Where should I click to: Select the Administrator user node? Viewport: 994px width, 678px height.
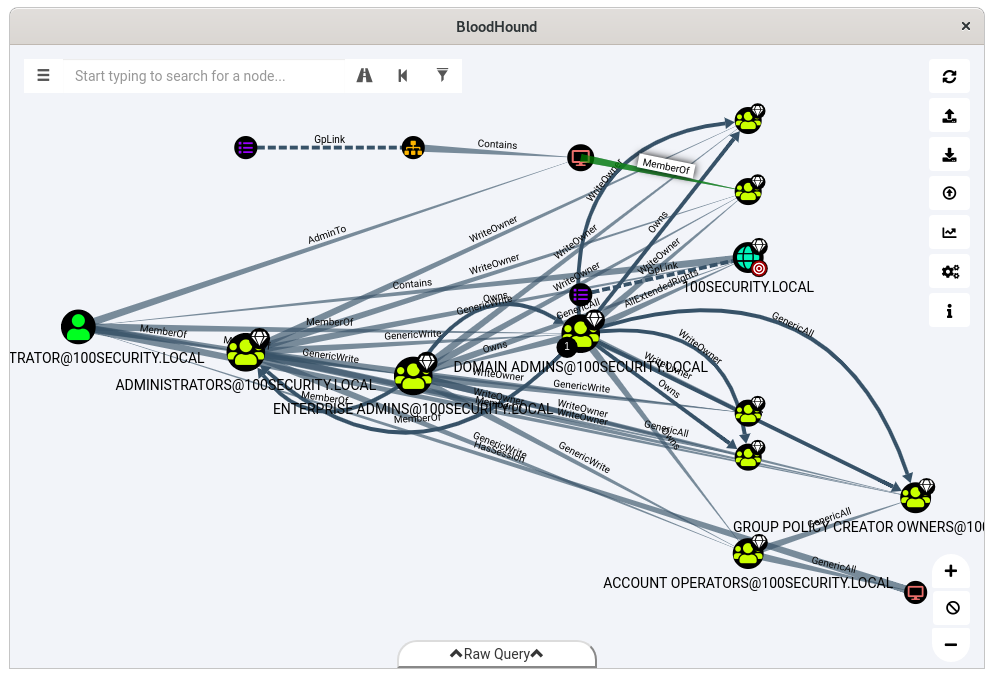[x=78, y=327]
